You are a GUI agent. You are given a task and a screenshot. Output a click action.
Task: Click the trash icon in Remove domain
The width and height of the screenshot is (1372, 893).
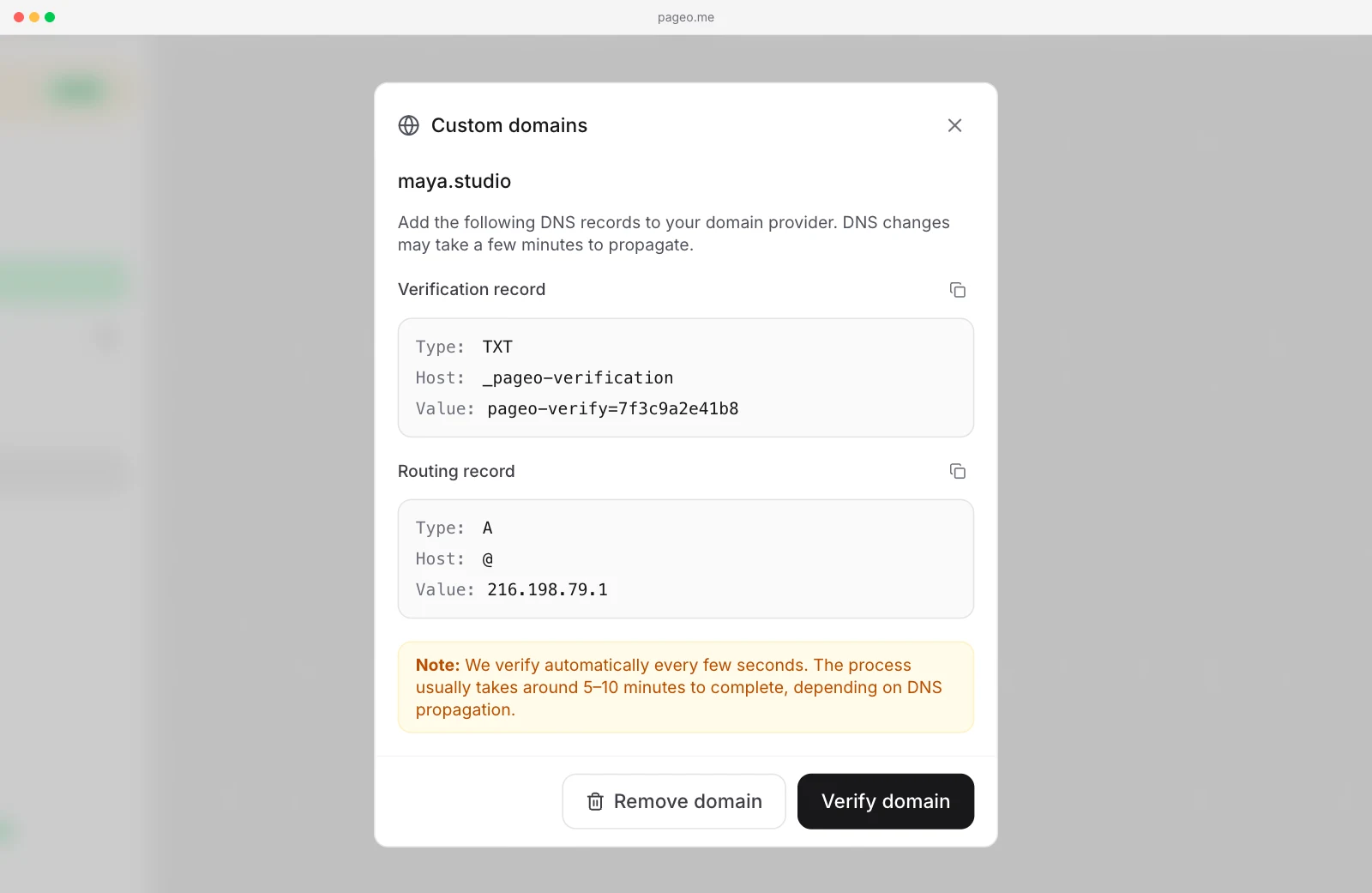click(595, 801)
